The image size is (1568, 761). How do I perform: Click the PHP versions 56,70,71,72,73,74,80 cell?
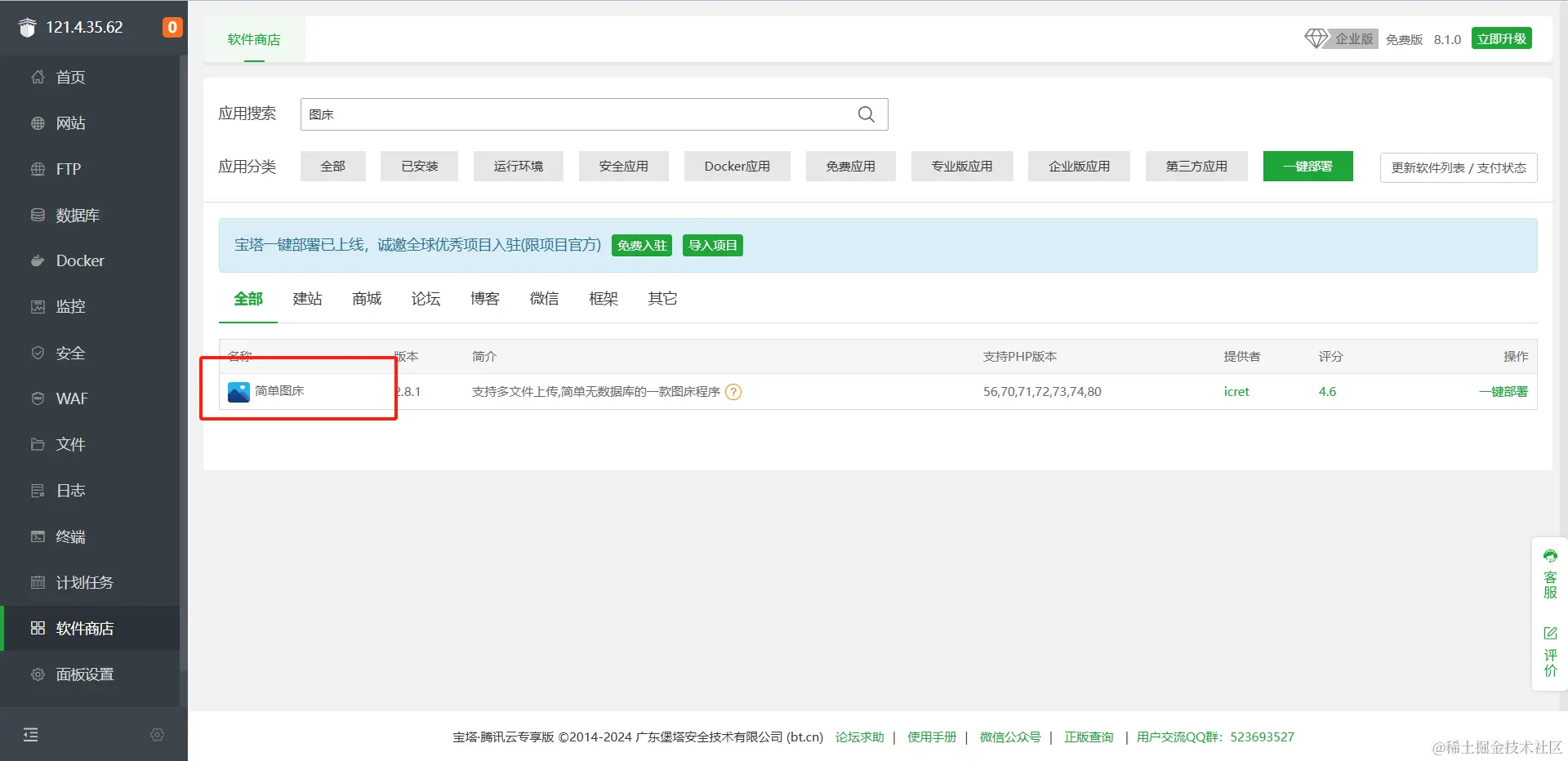(x=1042, y=392)
